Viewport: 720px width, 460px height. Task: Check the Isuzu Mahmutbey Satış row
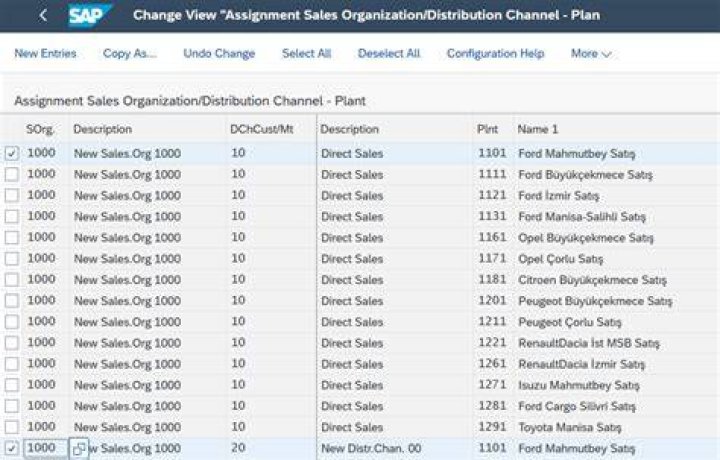point(11,385)
